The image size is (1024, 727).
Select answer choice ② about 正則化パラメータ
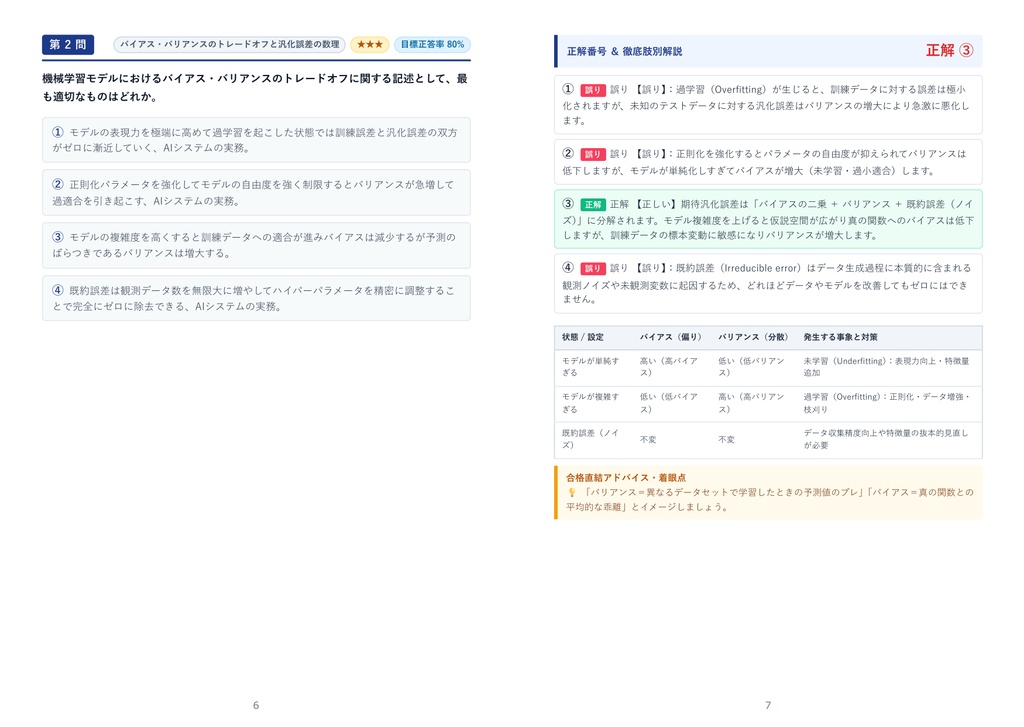(x=256, y=193)
